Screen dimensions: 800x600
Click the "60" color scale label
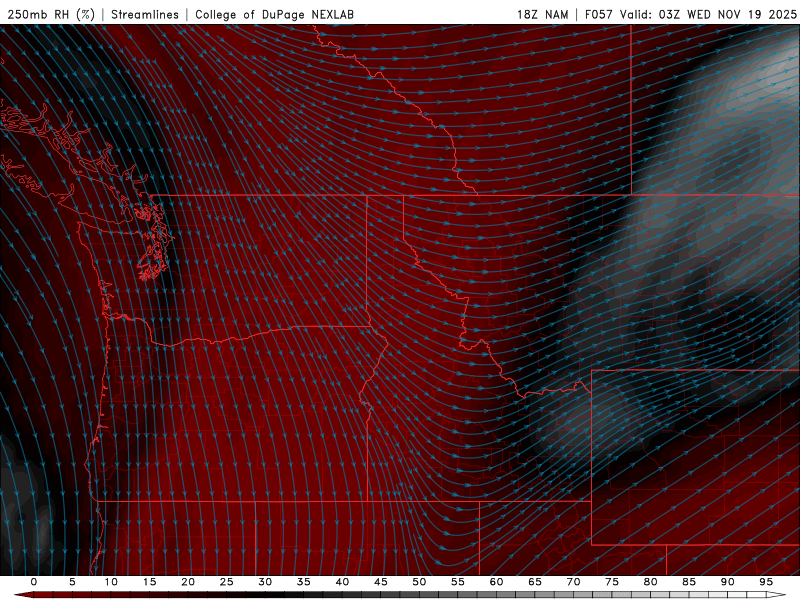(x=496, y=582)
